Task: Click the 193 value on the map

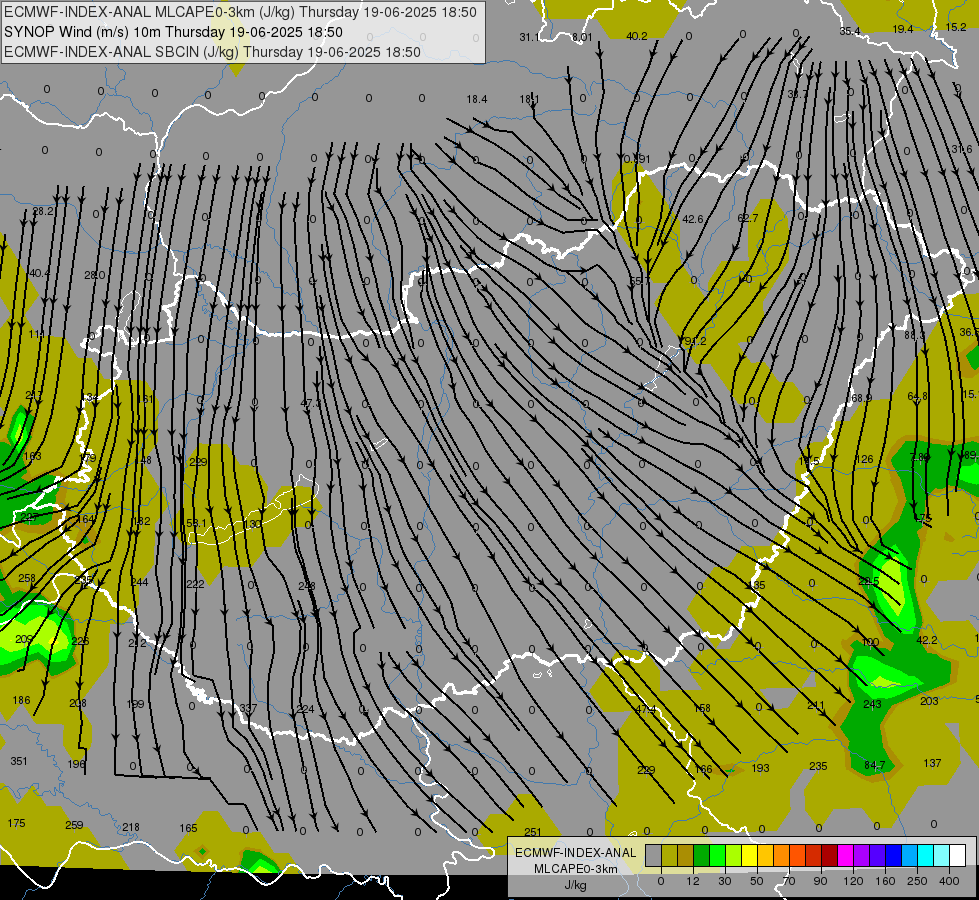Action: (x=760, y=768)
